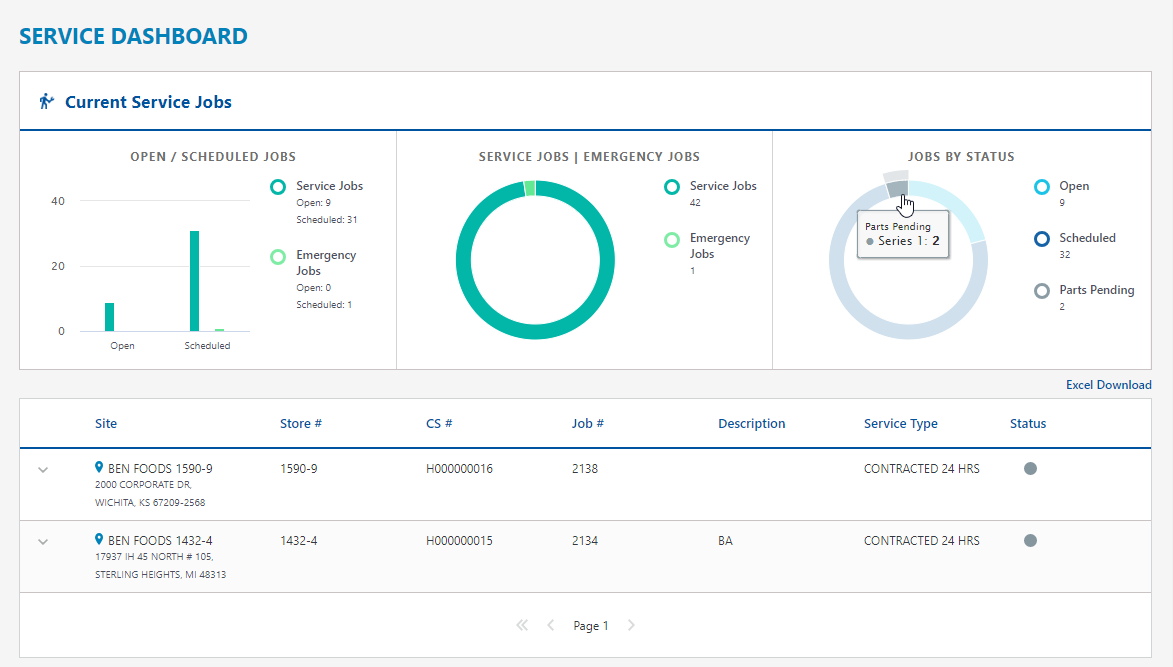
Task: Click the Site column header
Action: pyautogui.click(x=106, y=424)
